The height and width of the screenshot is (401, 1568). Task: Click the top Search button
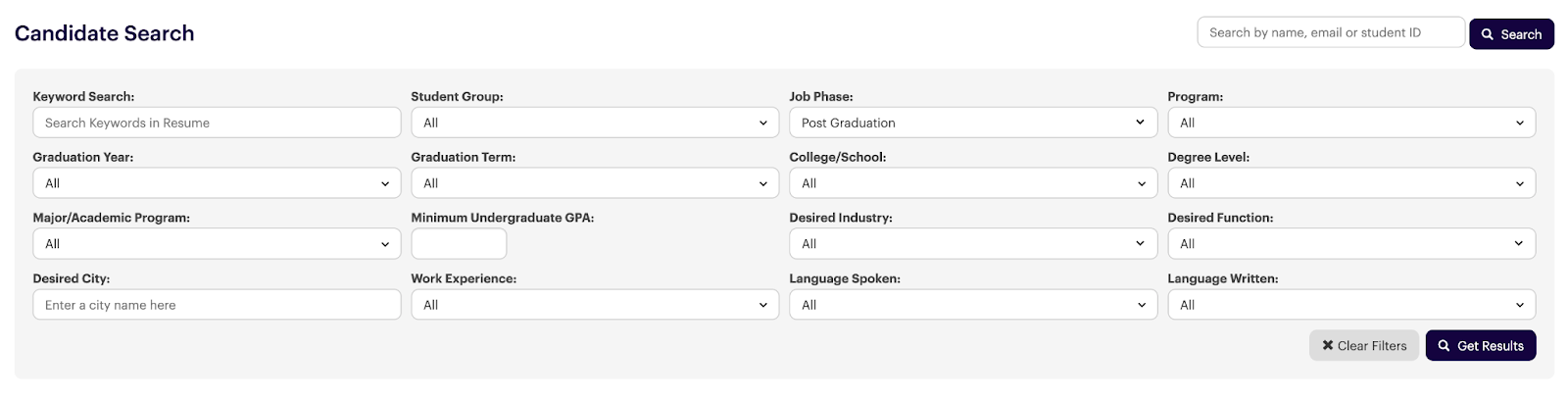[x=1511, y=33]
